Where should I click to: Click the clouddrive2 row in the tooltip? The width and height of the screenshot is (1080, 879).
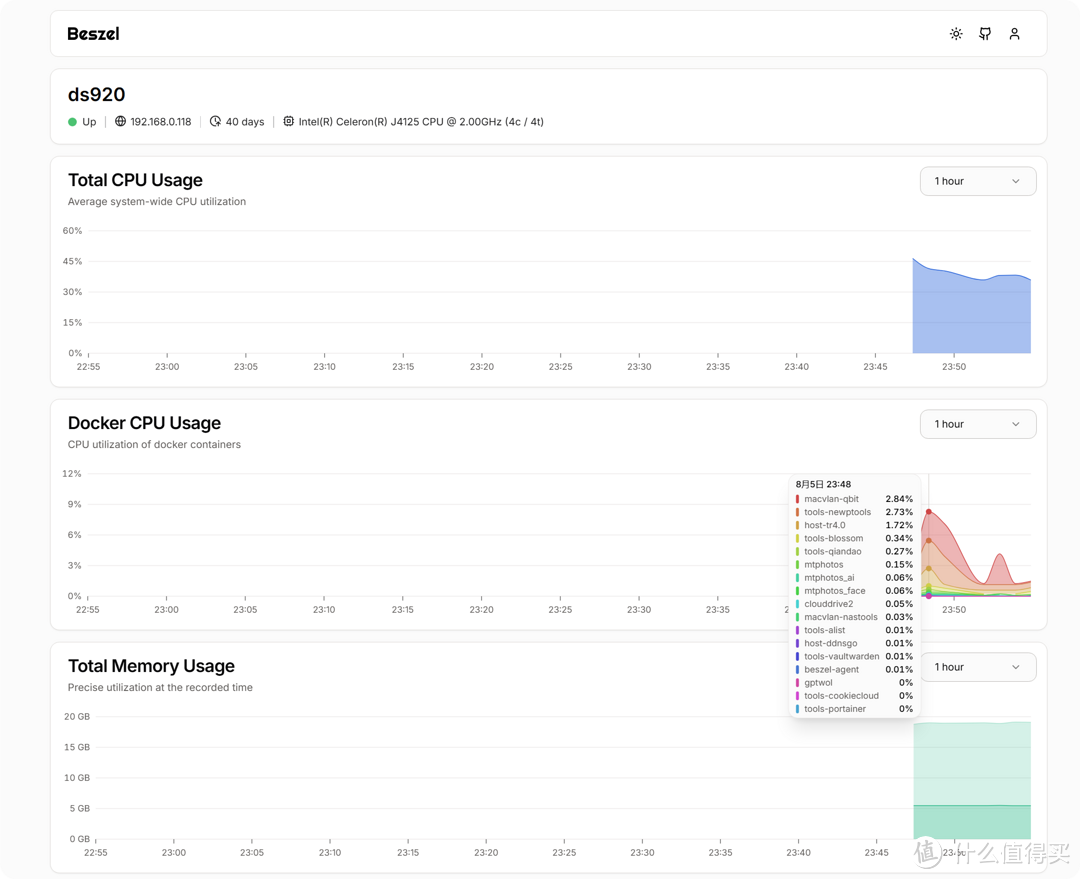click(828, 603)
